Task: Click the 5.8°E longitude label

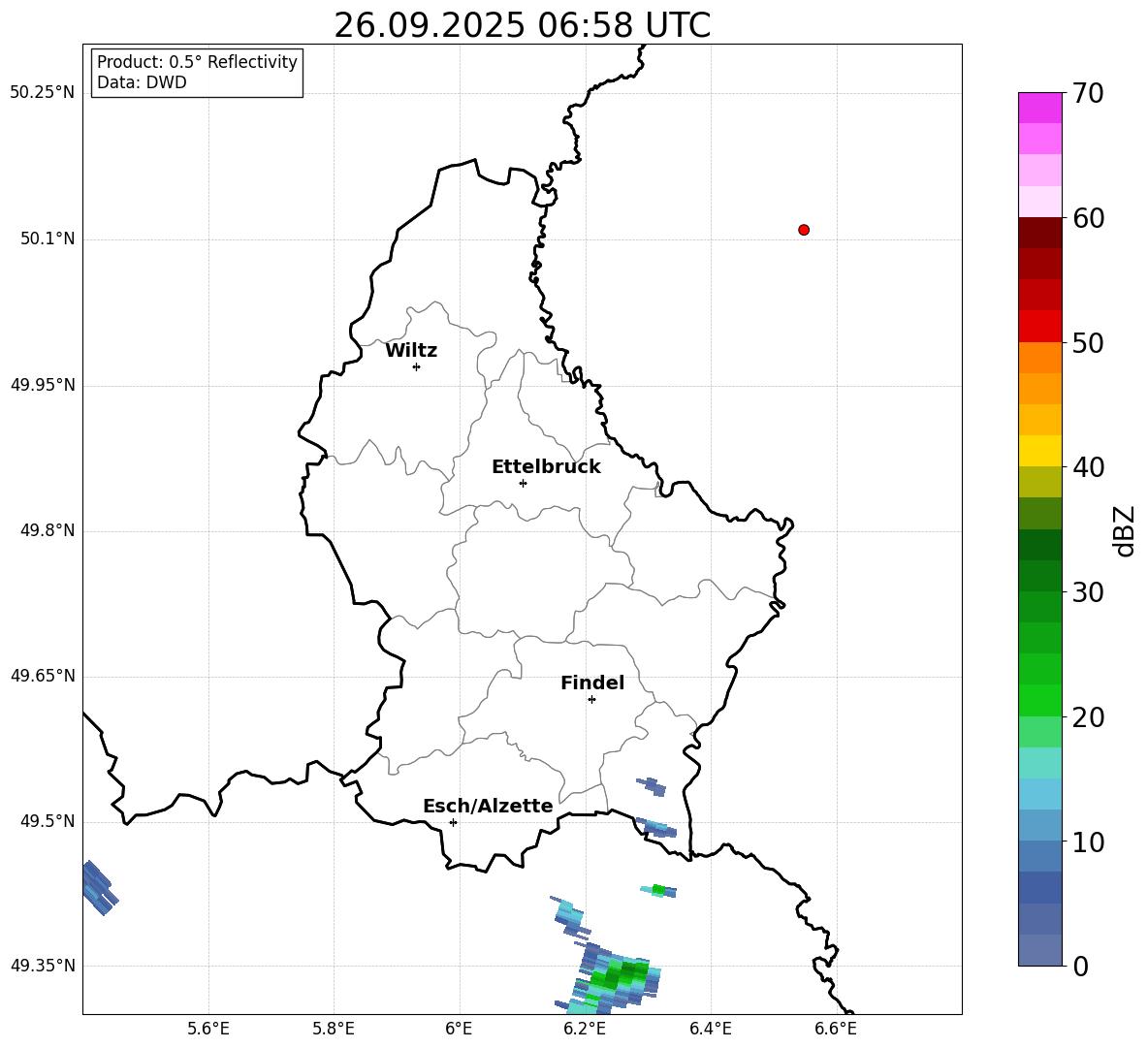Action: click(x=334, y=1029)
